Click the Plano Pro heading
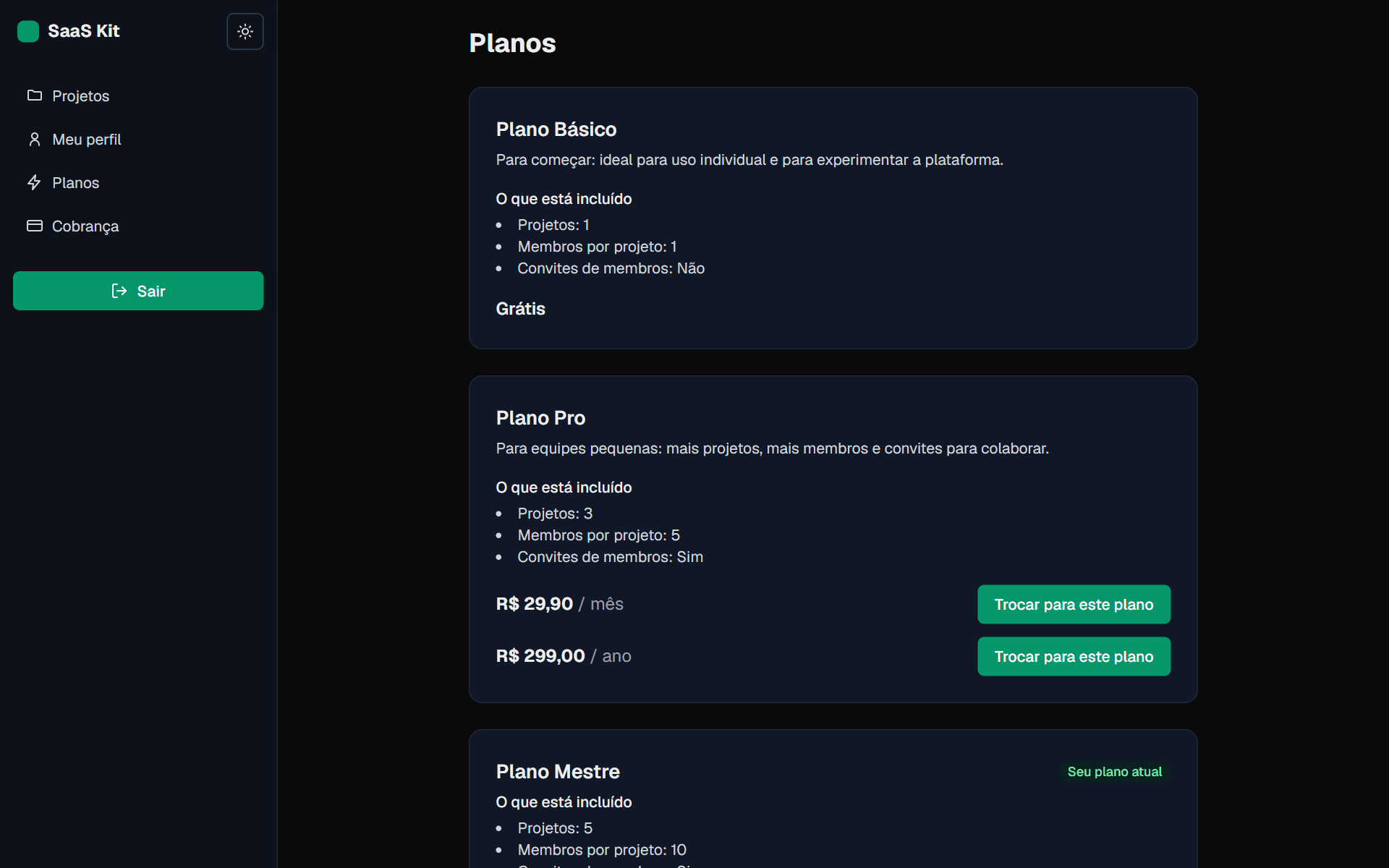This screenshot has height=868, width=1389. coord(540,418)
